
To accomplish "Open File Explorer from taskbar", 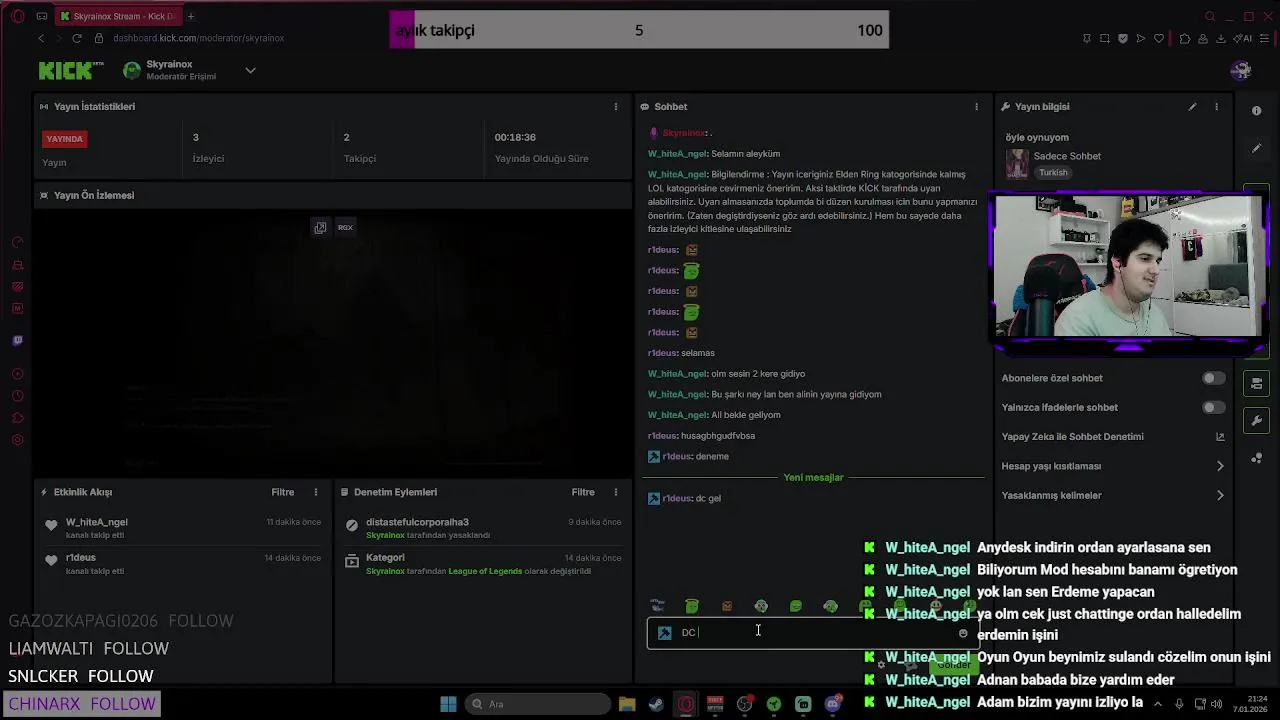I will pos(627,704).
